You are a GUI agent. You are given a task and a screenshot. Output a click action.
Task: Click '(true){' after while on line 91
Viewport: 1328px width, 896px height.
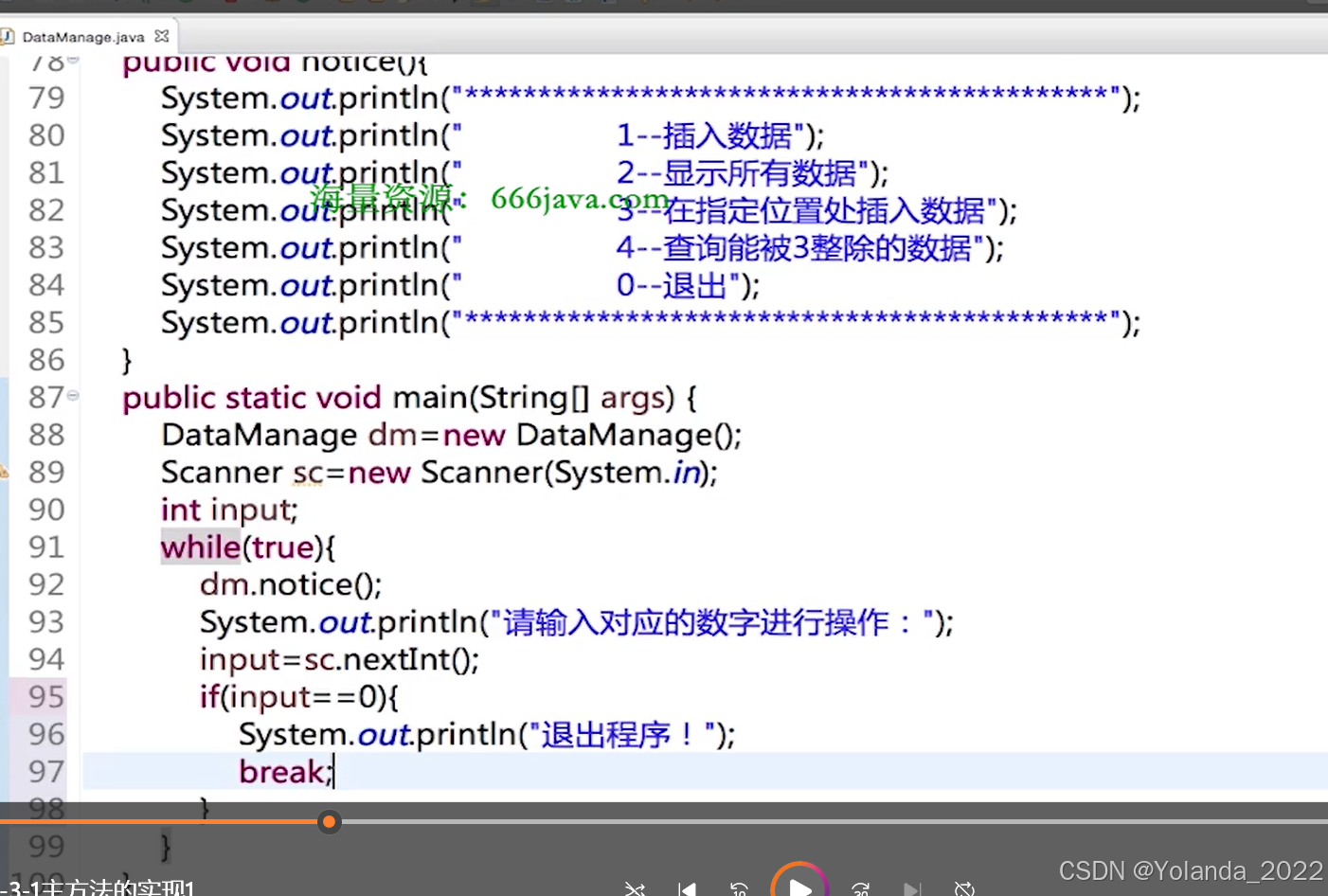click(x=289, y=547)
